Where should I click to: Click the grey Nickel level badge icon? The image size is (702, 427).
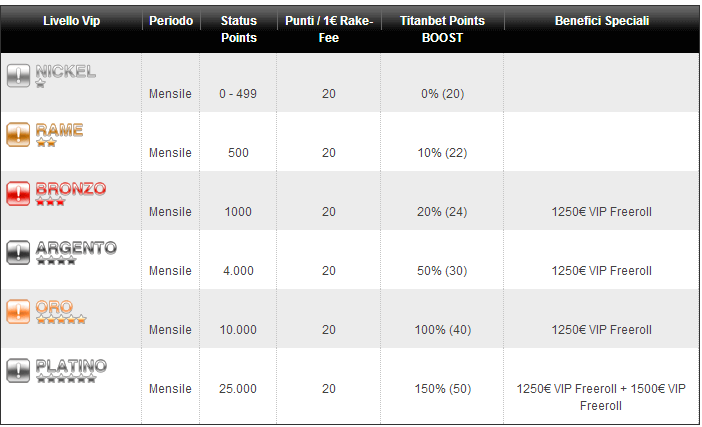[18, 76]
